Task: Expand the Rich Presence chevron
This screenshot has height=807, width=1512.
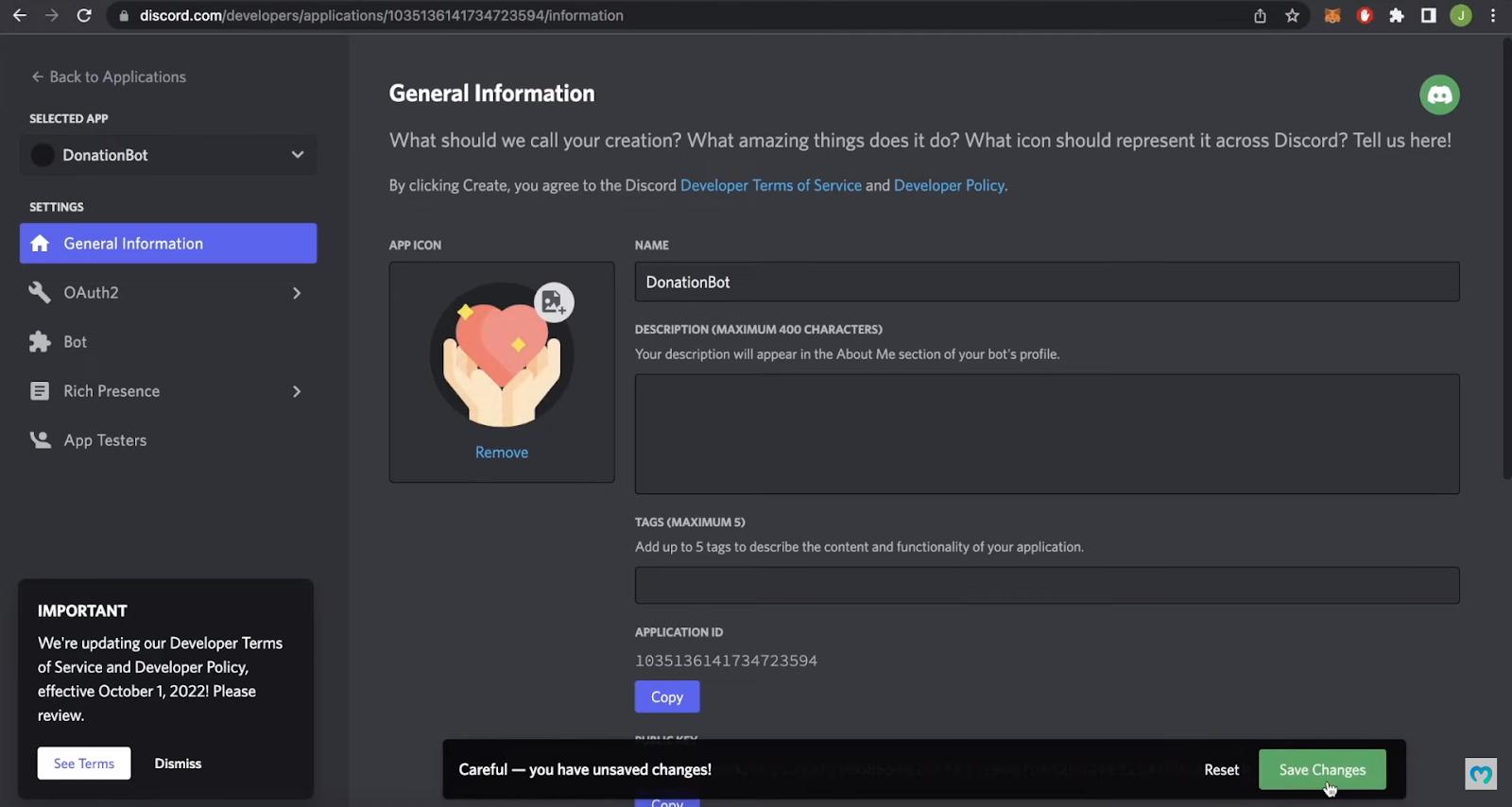Action: pyautogui.click(x=297, y=391)
